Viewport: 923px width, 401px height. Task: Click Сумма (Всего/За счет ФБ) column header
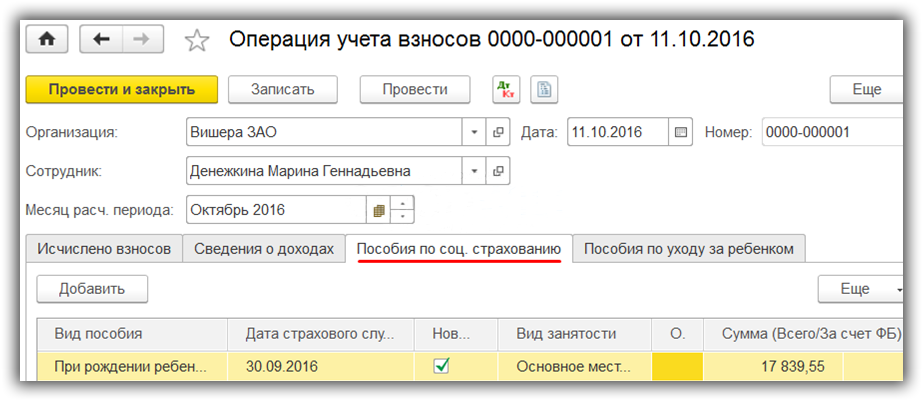[x=804, y=334]
